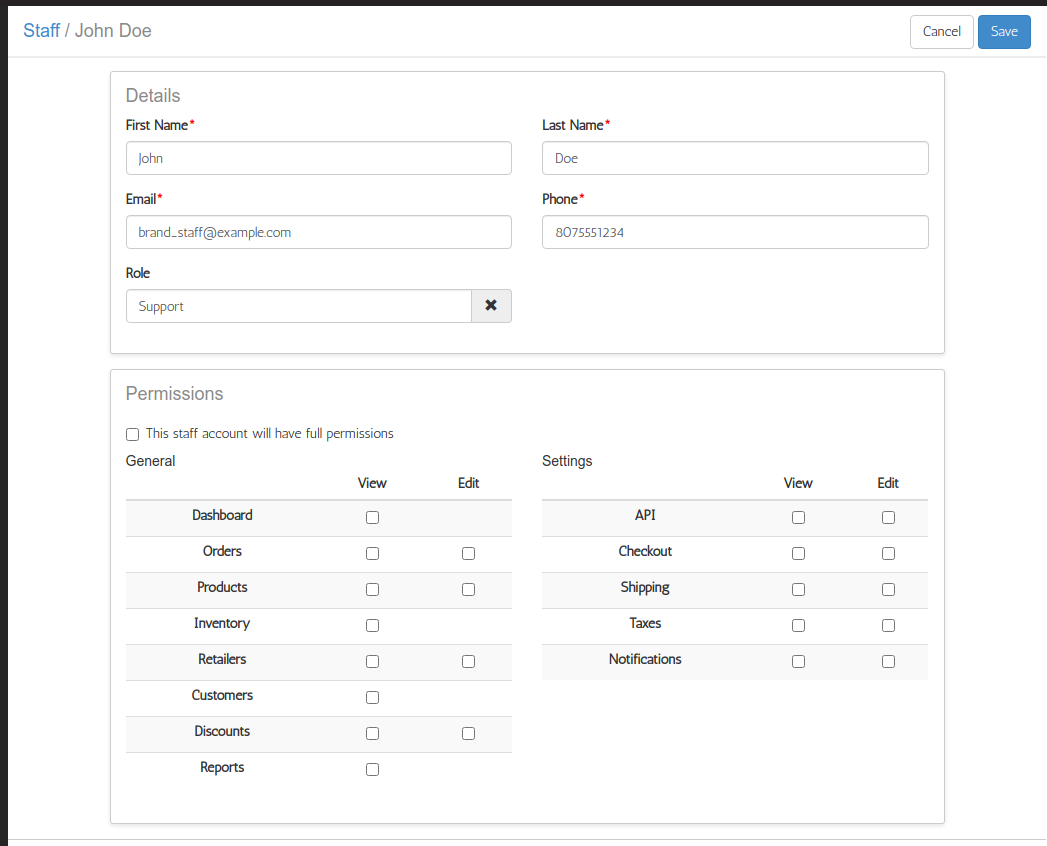Click the Checkout row label
The width and height of the screenshot is (1047, 846).
point(645,552)
